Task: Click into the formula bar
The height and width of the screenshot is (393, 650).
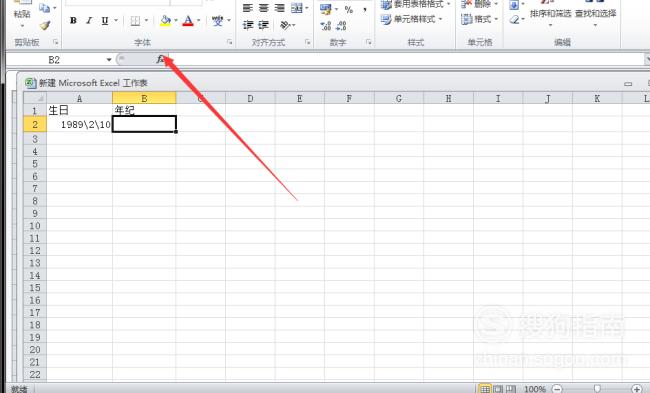Action: [x=406, y=60]
